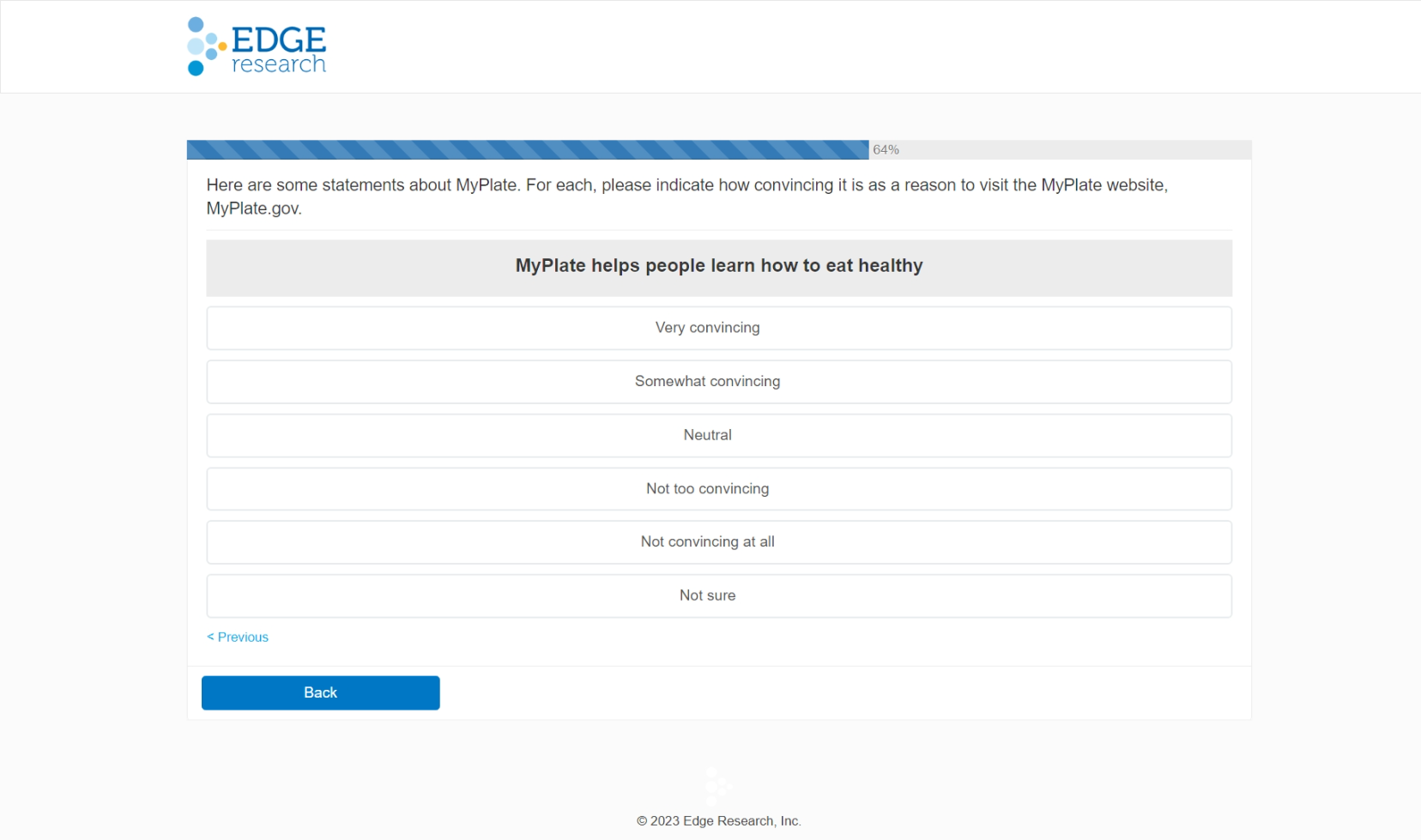
Task: Click the blue Back button
Action: click(x=321, y=692)
